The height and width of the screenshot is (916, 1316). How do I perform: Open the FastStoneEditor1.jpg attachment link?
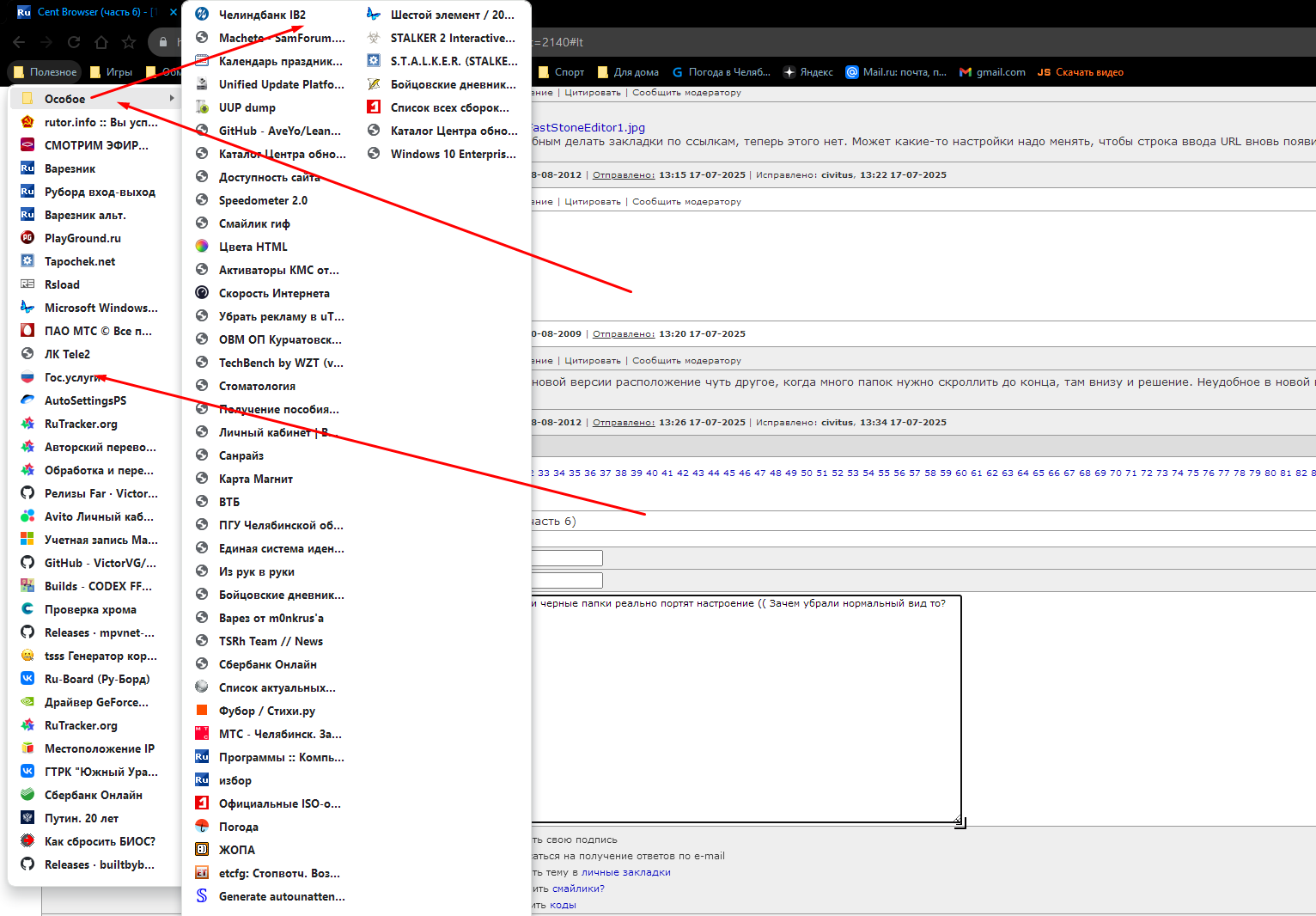point(588,127)
